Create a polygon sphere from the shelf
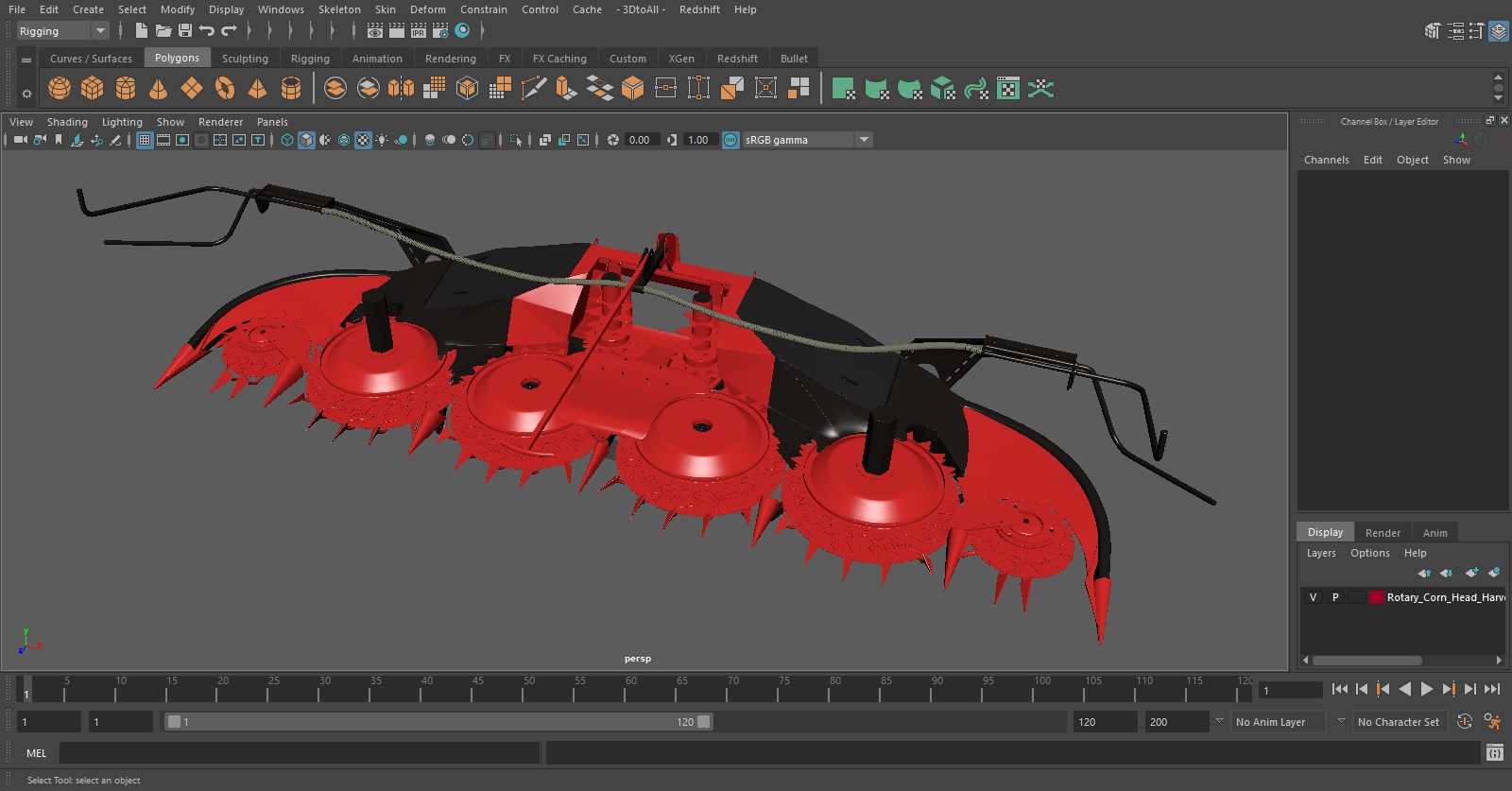Image resolution: width=1512 pixels, height=791 pixels. pyautogui.click(x=60, y=89)
